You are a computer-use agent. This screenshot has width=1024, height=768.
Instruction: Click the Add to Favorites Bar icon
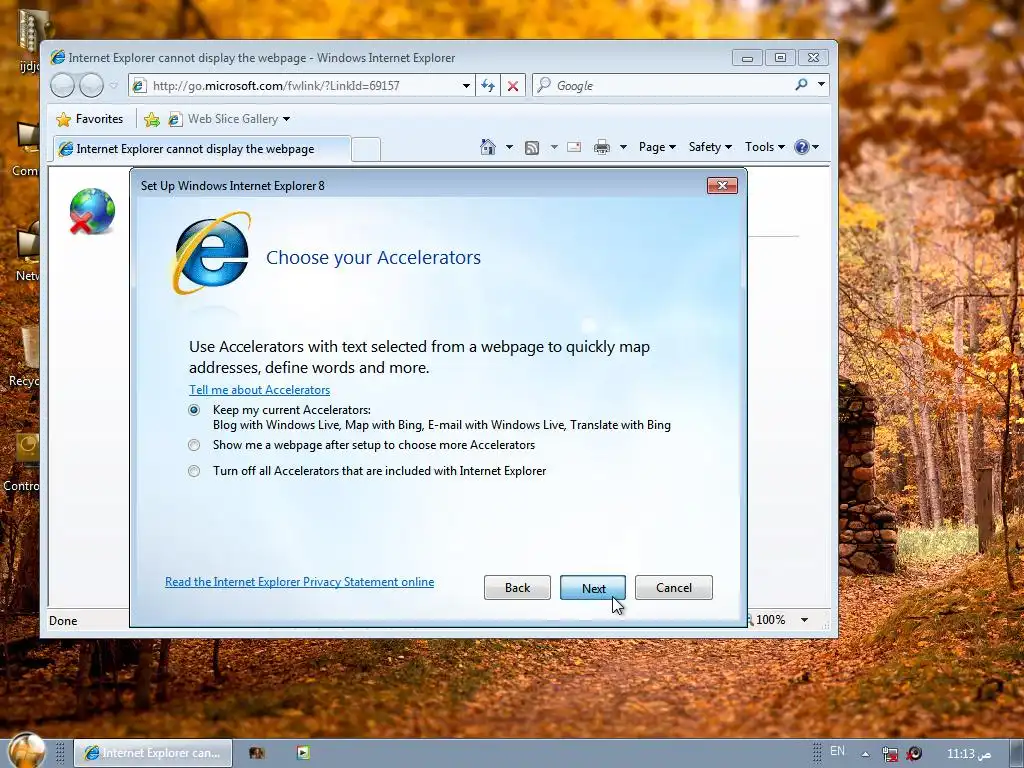(x=152, y=119)
